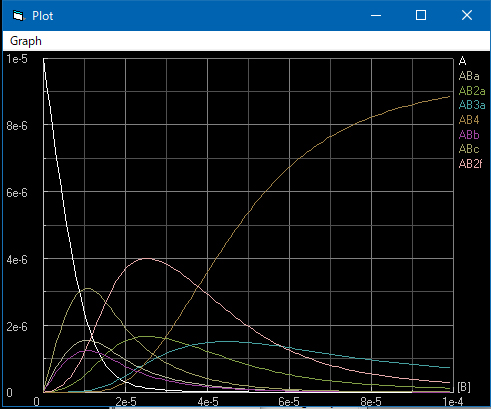Maximize the Plot window
491x409 pixels.
(x=421, y=15)
